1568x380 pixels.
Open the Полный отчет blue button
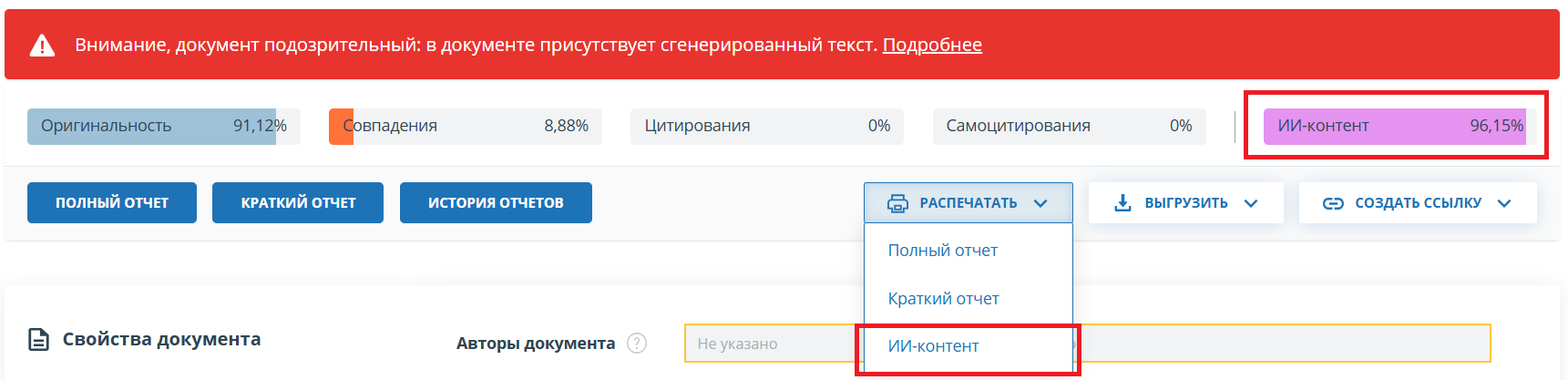click(x=112, y=202)
